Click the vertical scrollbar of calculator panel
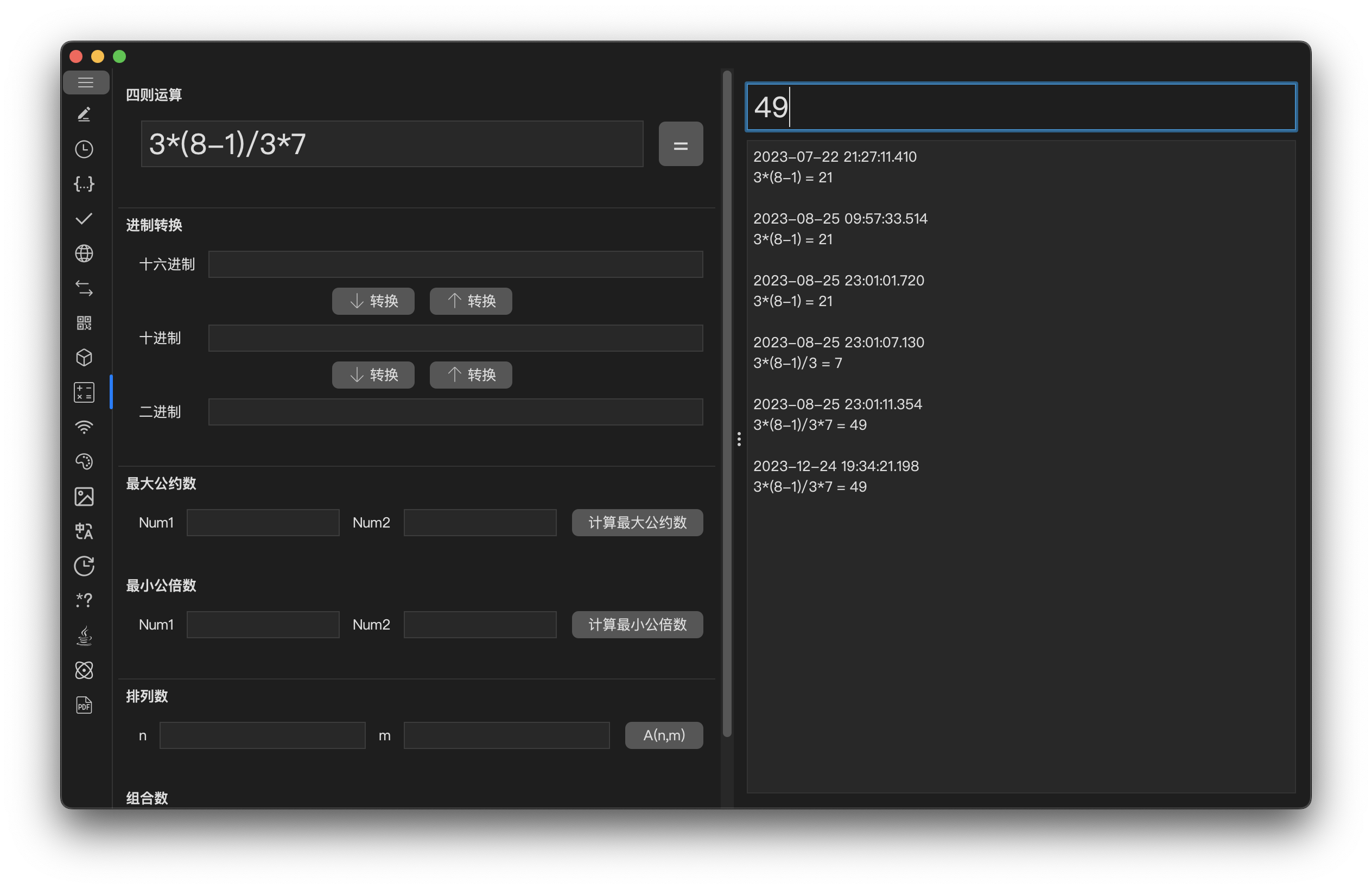 [x=727, y=404]
